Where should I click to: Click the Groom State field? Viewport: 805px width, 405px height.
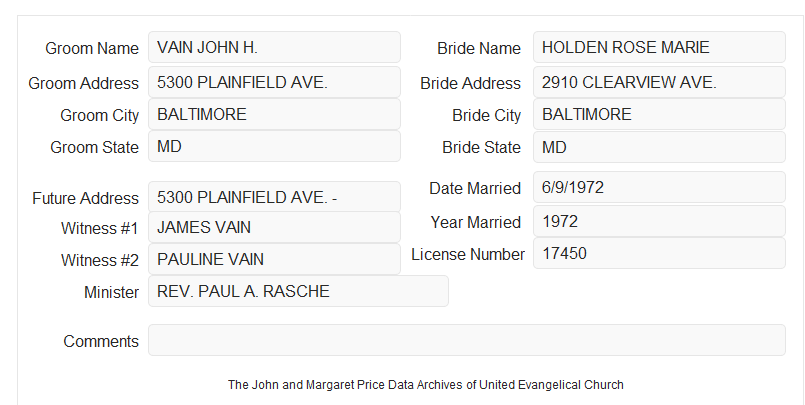[274, 146]
